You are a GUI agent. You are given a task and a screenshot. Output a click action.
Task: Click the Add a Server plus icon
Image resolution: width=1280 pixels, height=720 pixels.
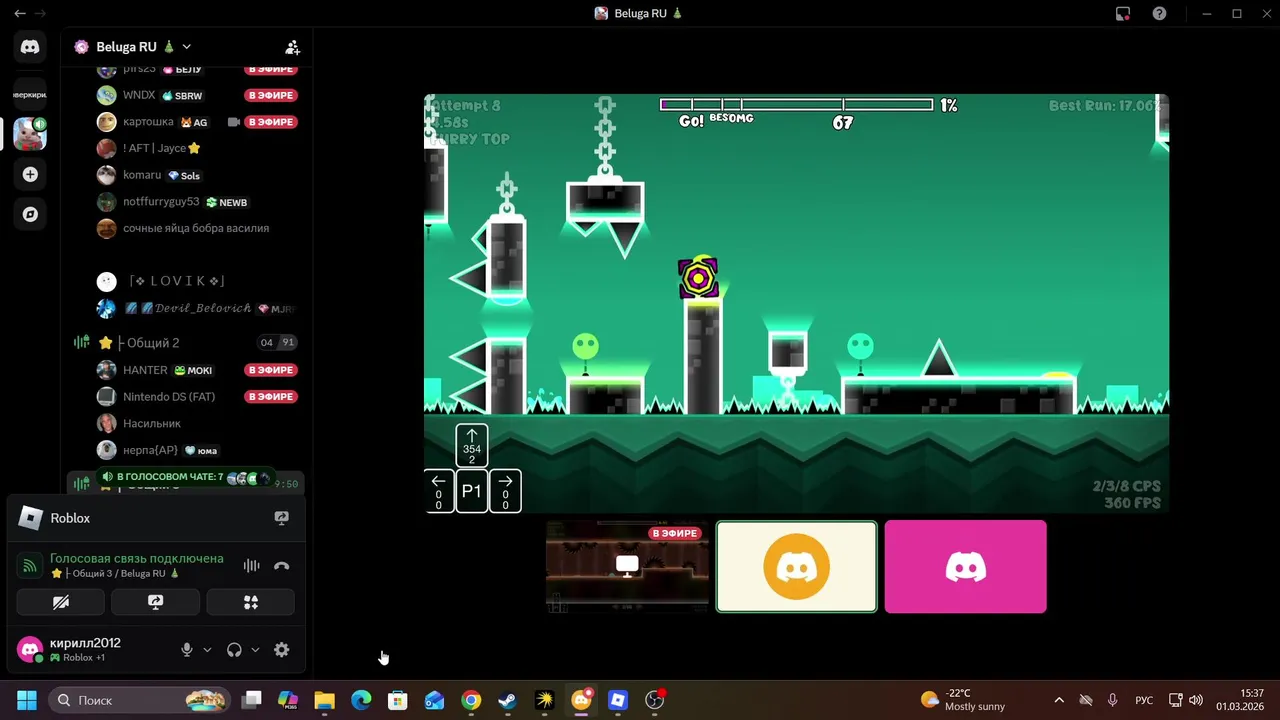30,174
